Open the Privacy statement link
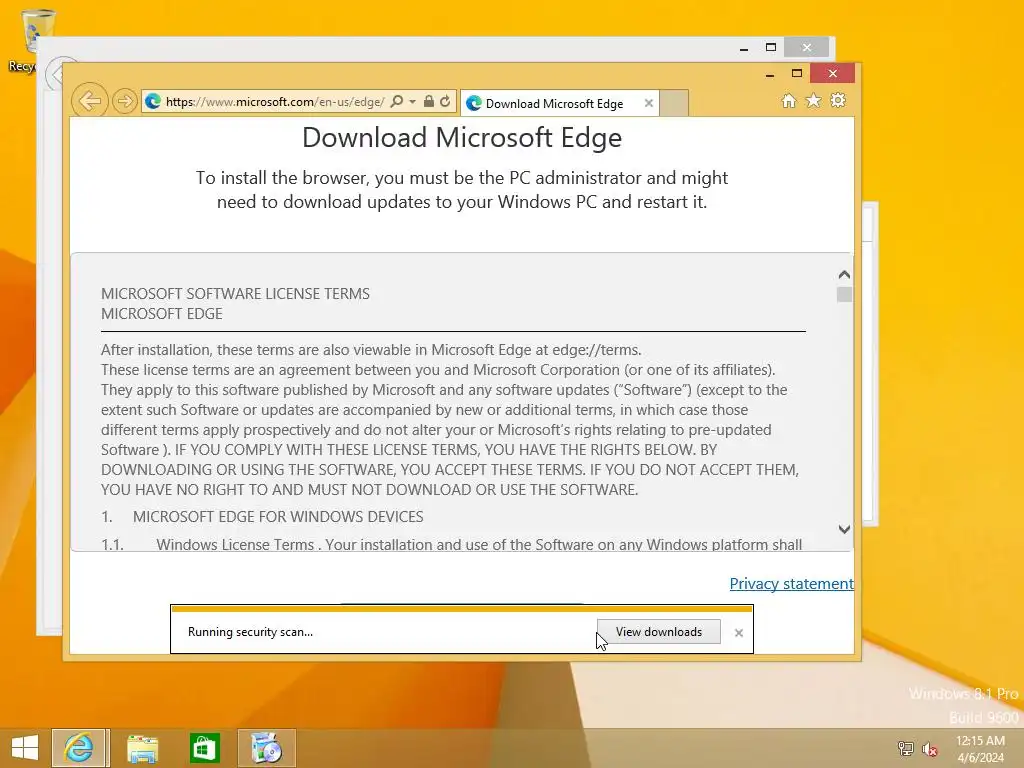The width and height of the screenshot is (1024, 768). (792, 583)
